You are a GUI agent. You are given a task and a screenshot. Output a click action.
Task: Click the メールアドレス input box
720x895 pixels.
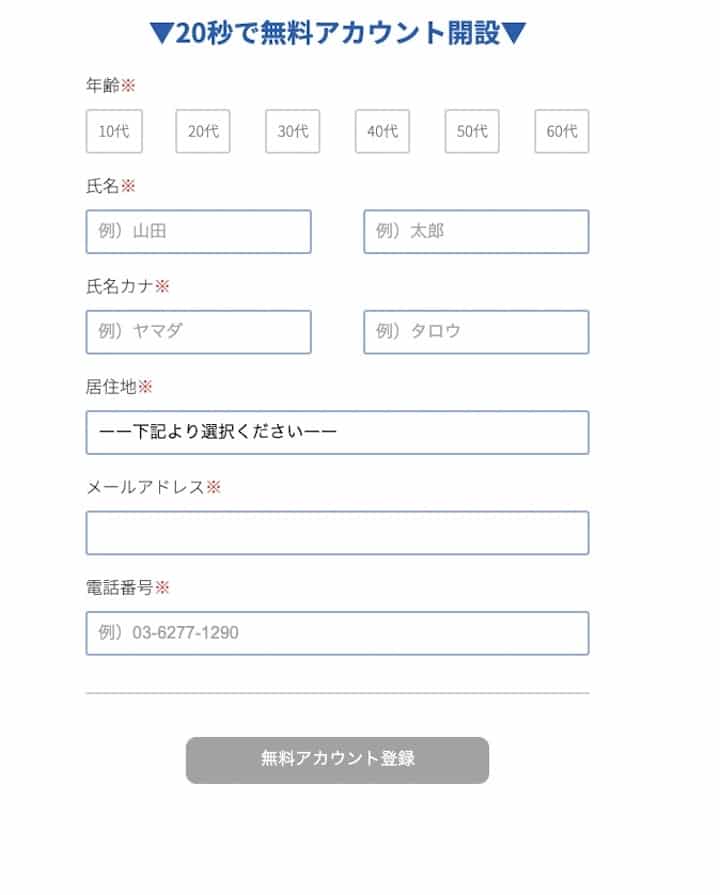tap(337, 533)
